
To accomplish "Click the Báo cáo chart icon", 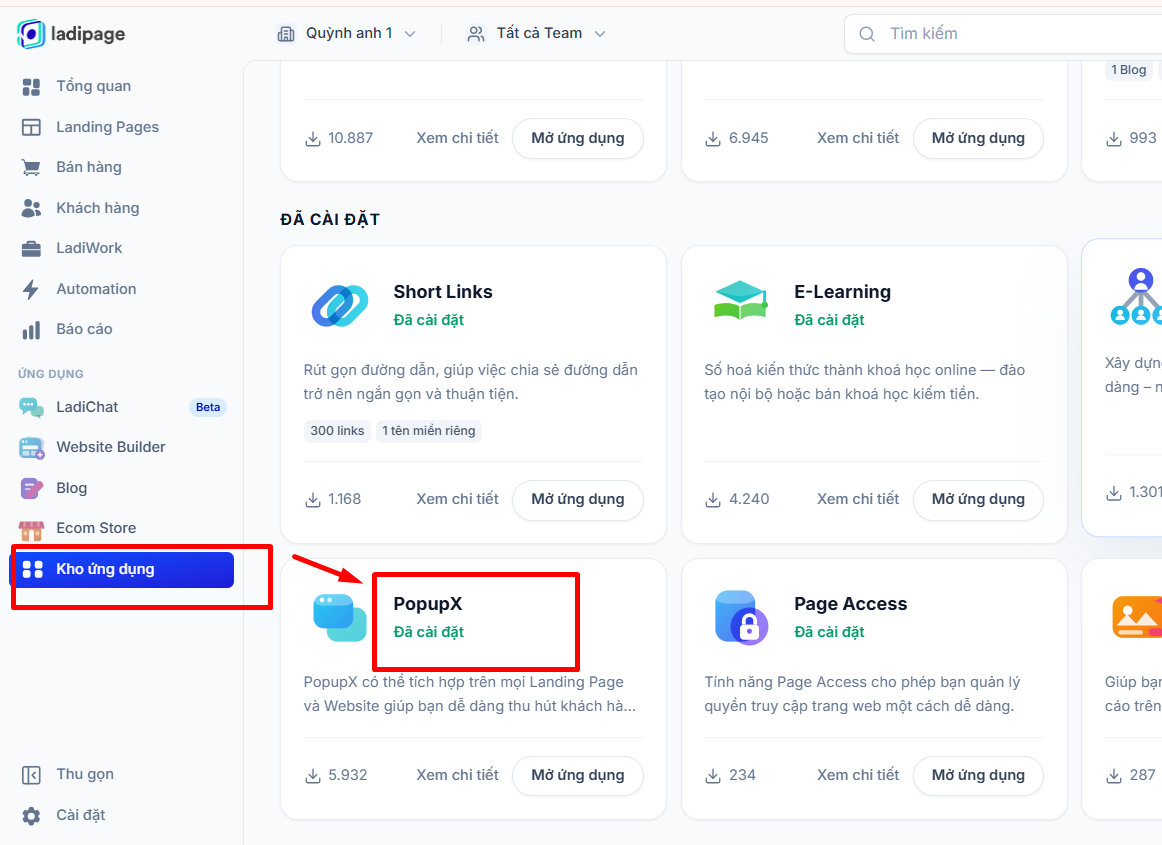I will [x=31, y=330].
